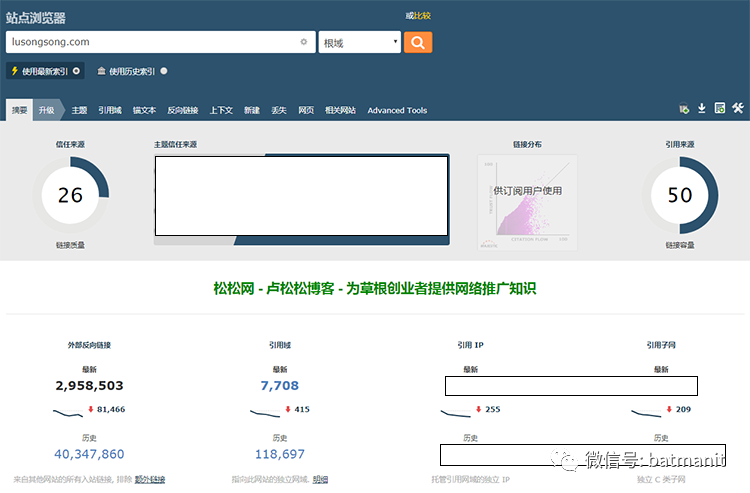750x493 pixels.
Task: Open the wrench tools icon
Action: pos(738,108)
